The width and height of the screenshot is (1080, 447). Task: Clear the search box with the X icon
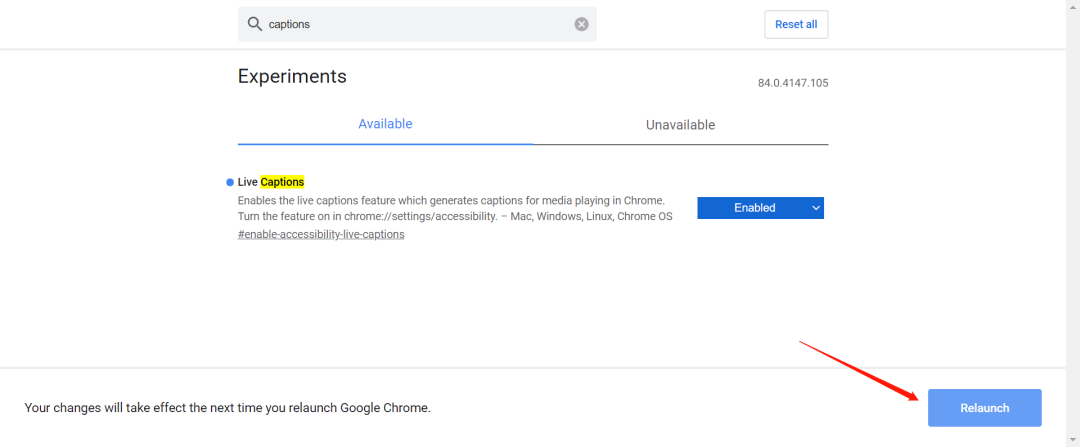pyautogui.click(x=581, y=24)
